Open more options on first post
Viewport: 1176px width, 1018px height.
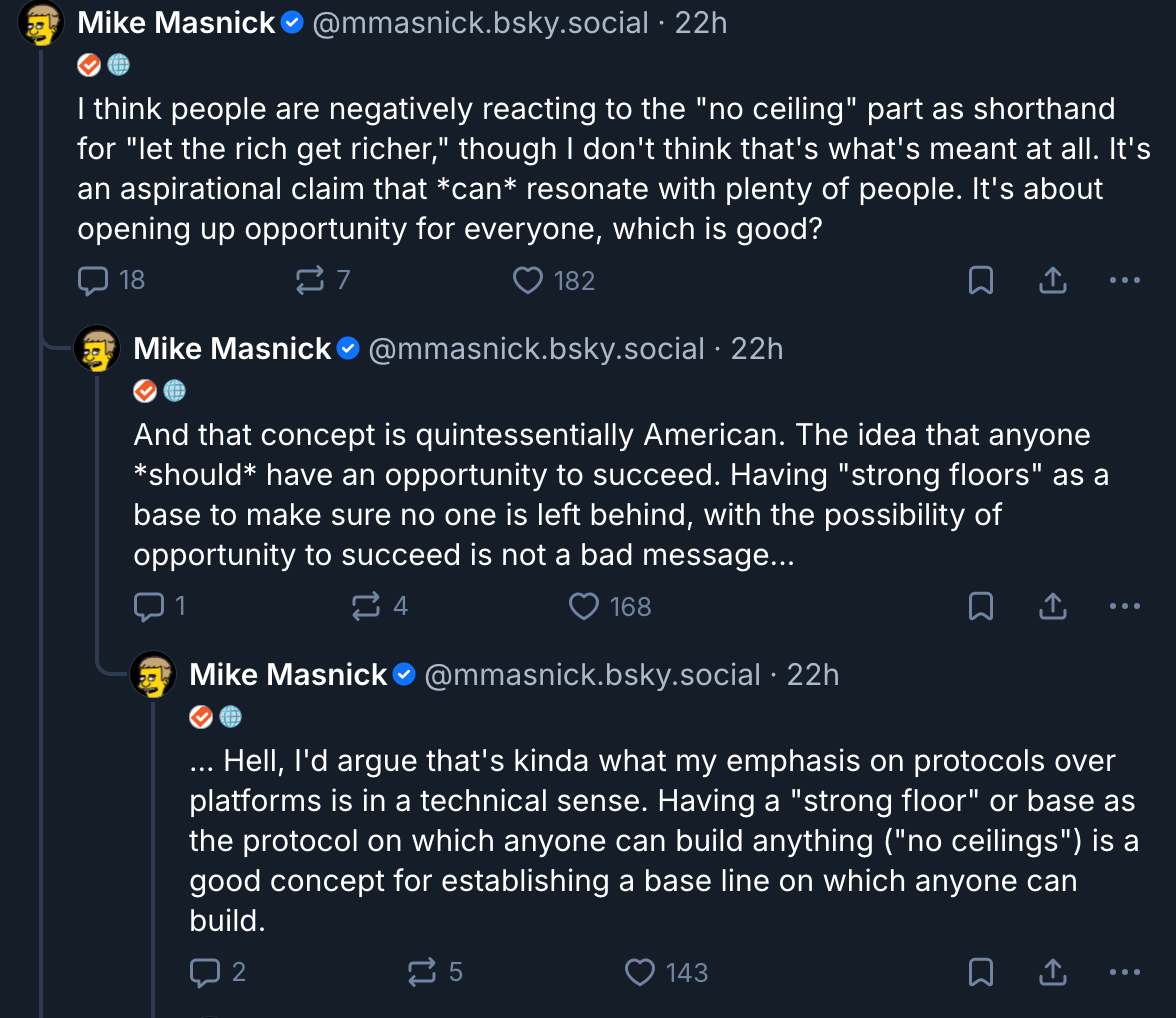pos(1125,281)
